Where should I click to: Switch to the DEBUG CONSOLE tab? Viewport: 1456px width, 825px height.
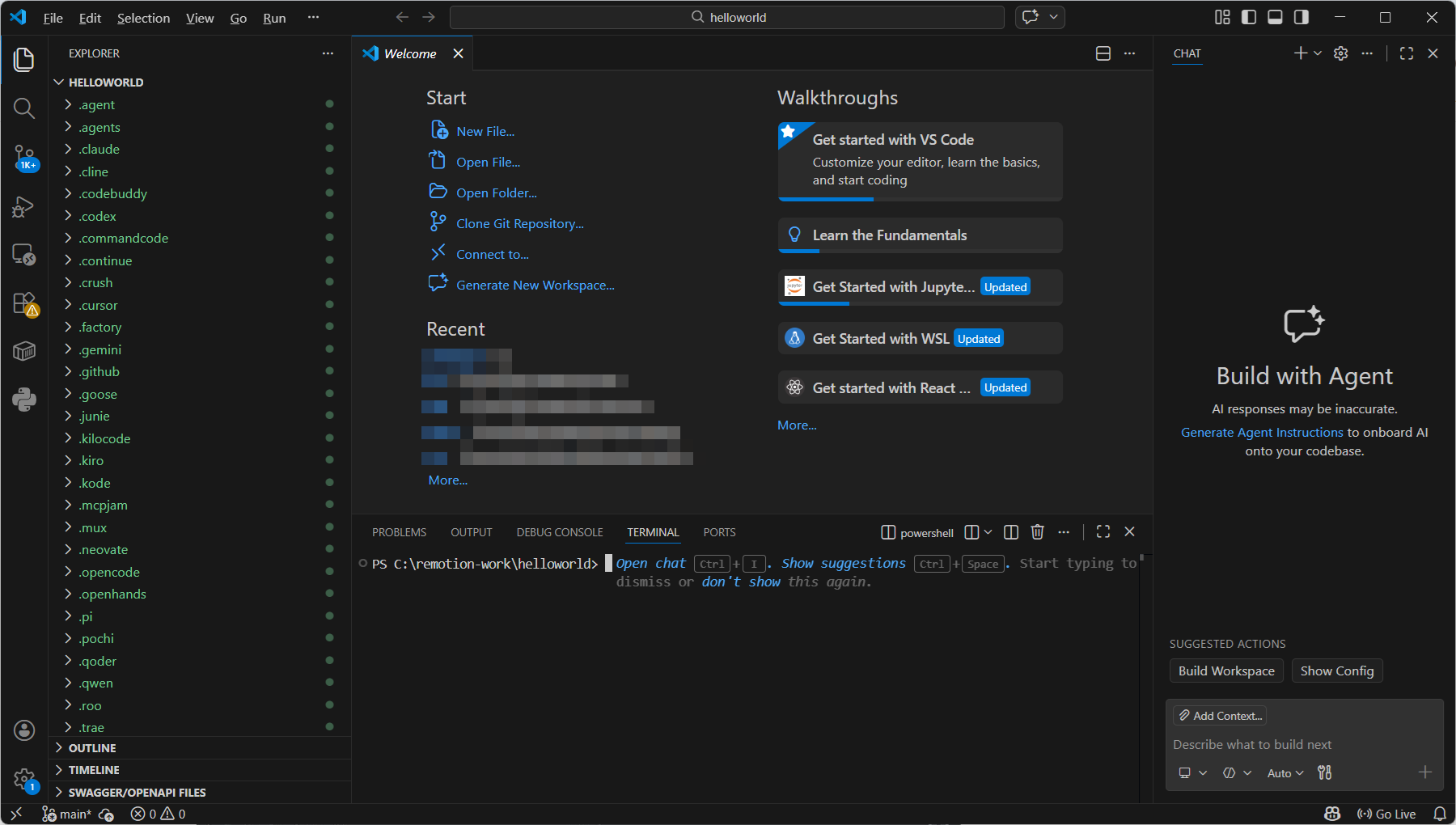[x=560, y=532]
